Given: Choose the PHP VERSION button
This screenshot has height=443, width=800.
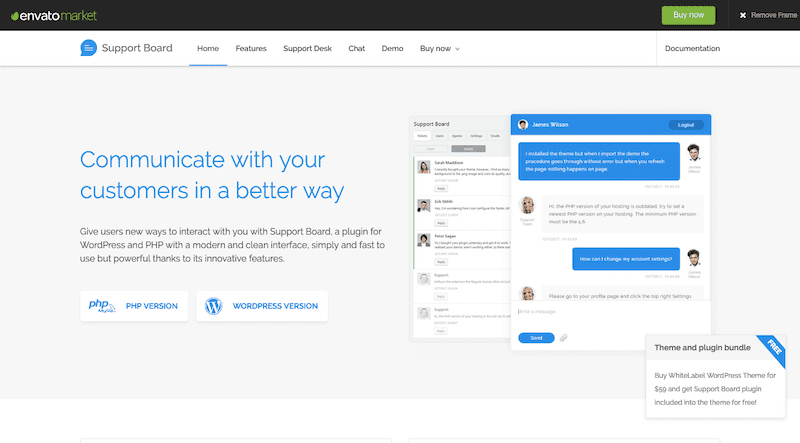Looking at the screenshot, I should point(134,306).
